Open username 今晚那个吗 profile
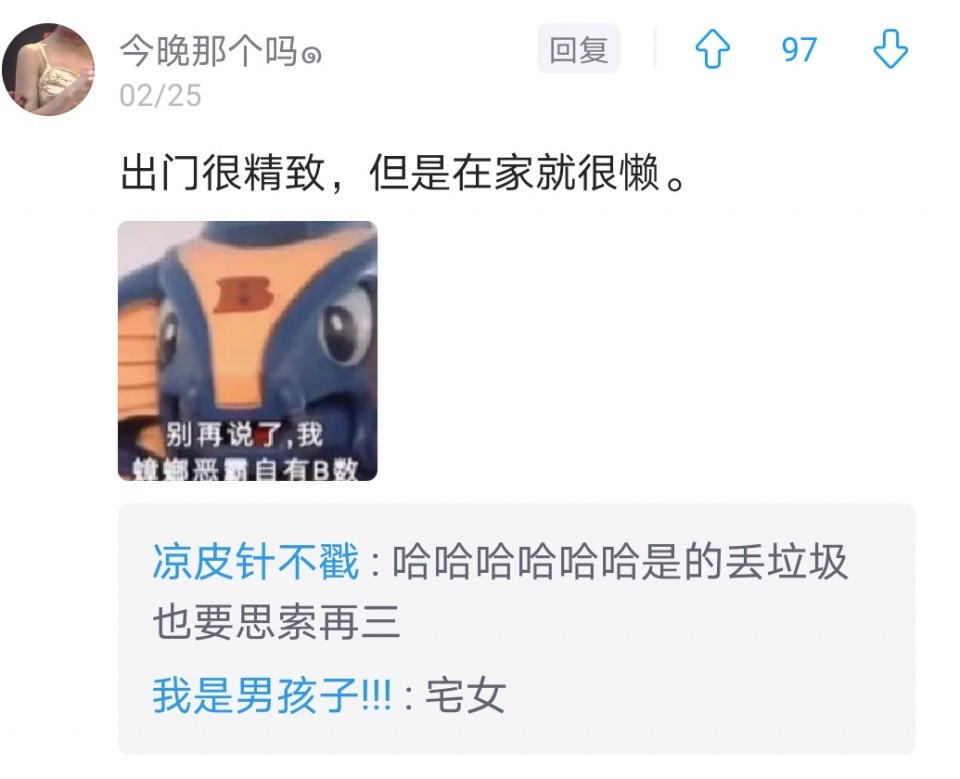960x779 pixels. [208, 50]
